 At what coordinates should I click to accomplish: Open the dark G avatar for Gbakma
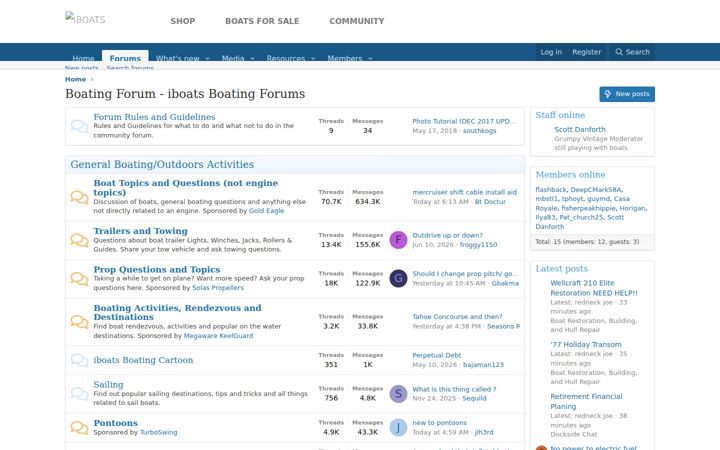click(x=398, y=278)
